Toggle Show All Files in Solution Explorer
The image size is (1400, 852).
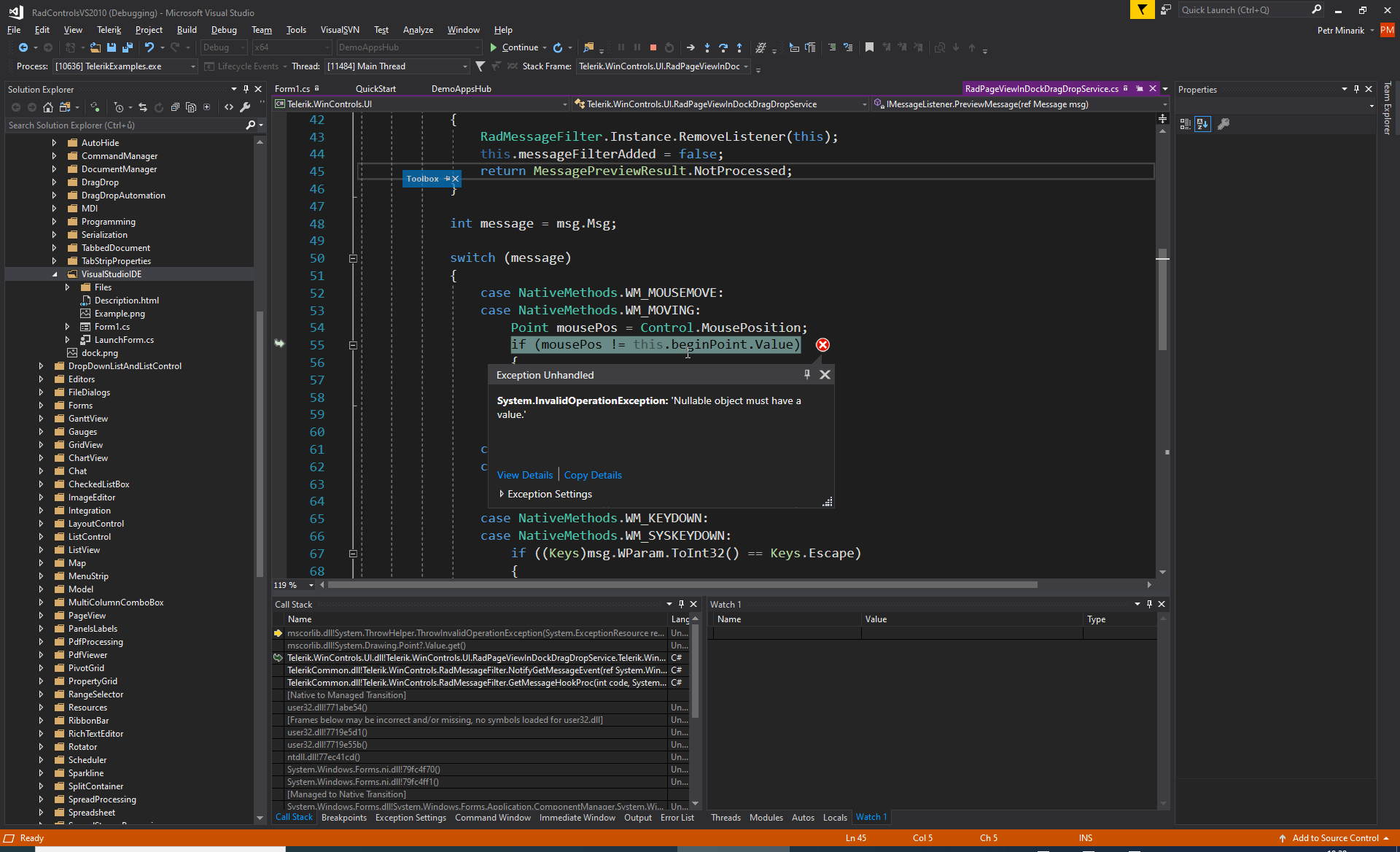pos(191,107)
